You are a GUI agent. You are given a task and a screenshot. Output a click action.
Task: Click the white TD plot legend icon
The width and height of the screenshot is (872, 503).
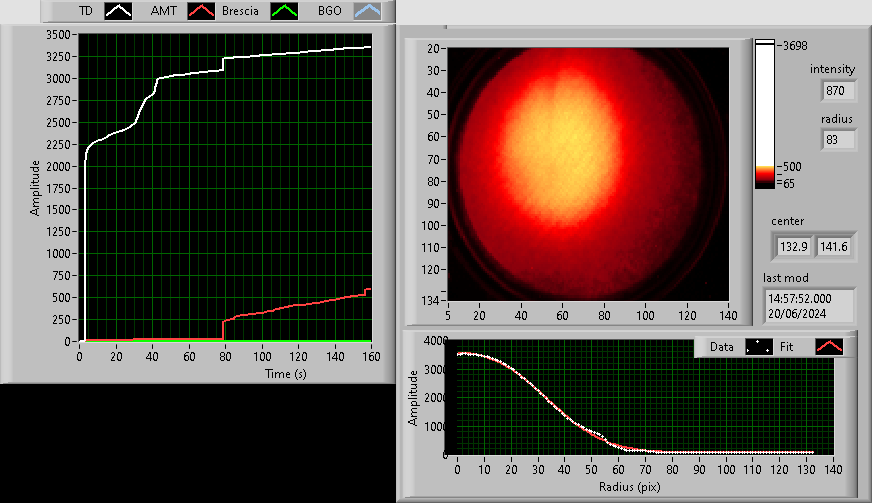(119, 10)
